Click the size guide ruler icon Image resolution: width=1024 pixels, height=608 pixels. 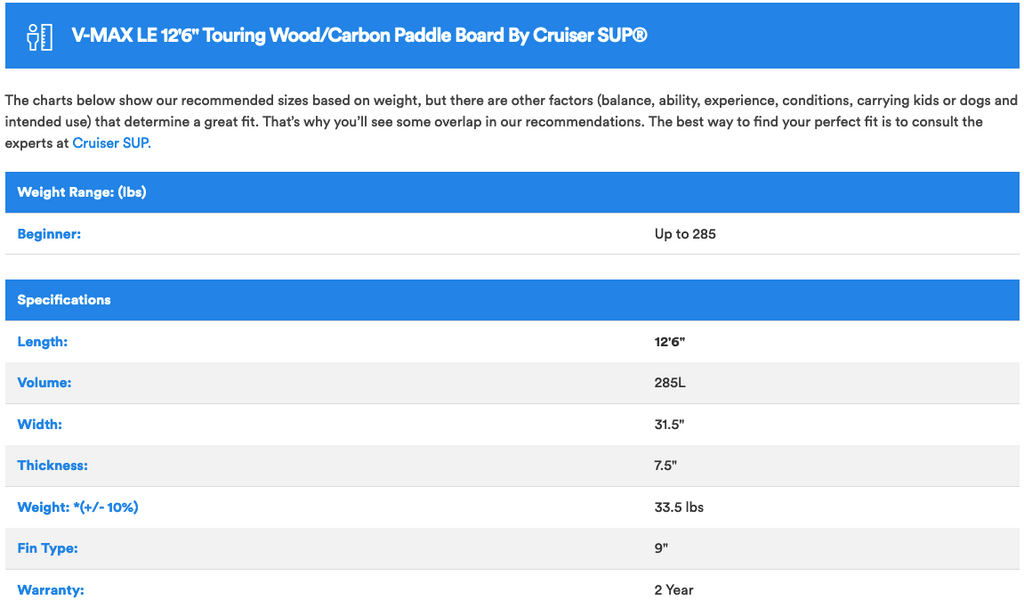(41, 36)
